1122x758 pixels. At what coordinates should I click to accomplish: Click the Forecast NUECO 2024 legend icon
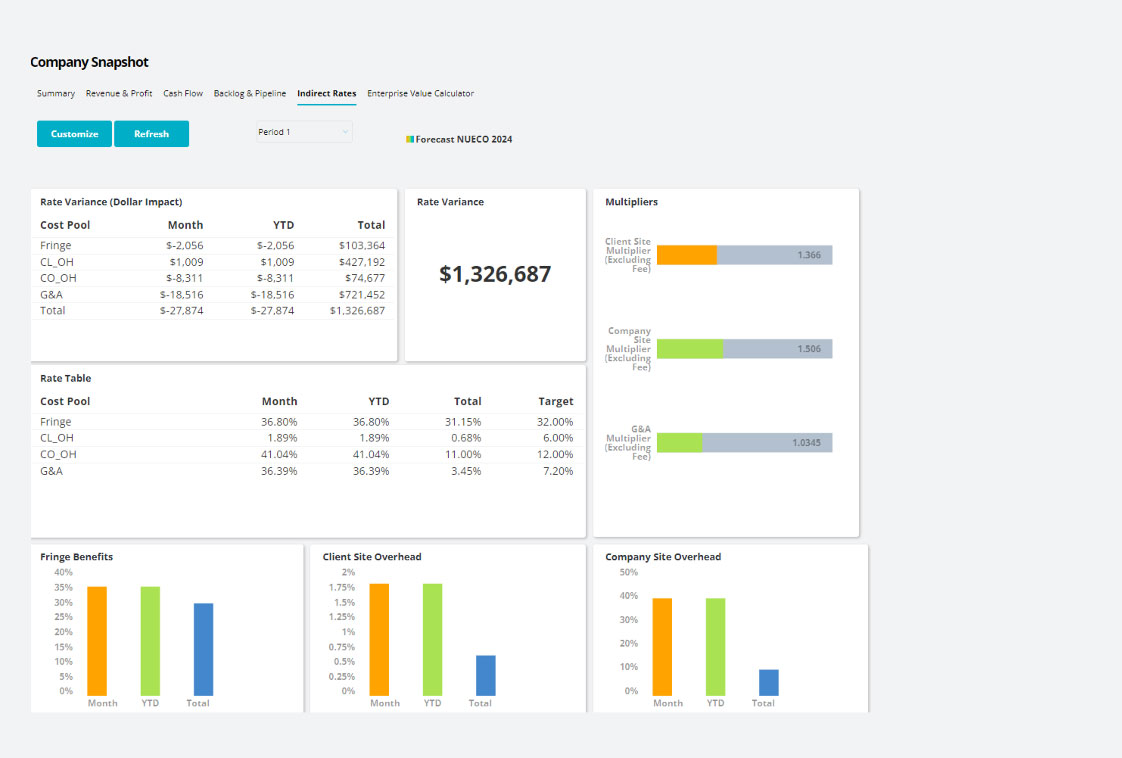point(410,140)
